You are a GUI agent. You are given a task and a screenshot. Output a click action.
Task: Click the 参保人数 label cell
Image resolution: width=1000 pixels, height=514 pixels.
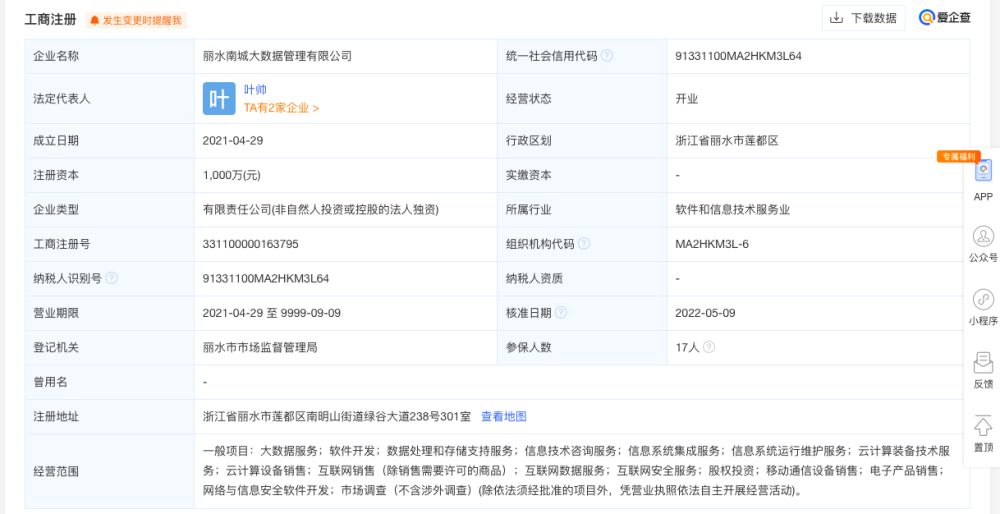582,348
